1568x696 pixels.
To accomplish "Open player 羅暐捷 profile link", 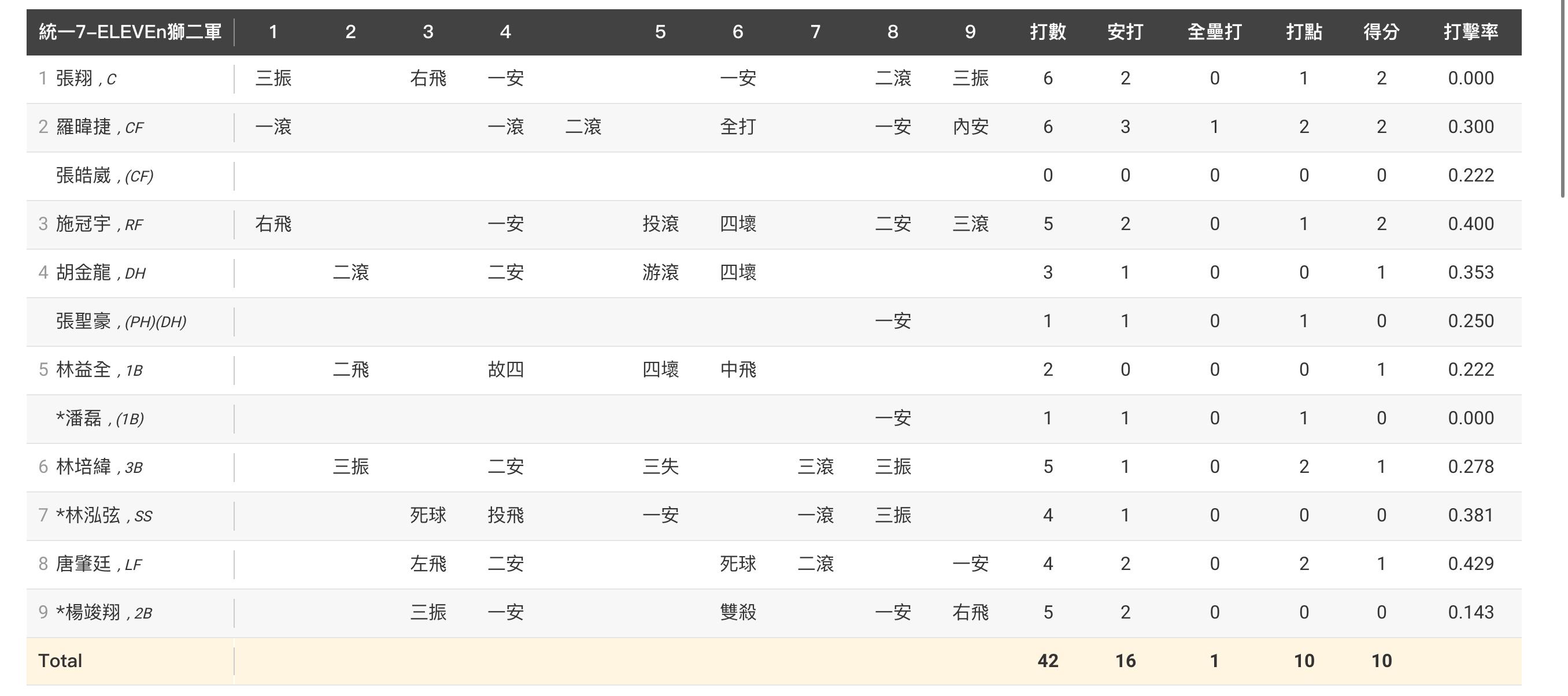I will (x=83, y=127).
